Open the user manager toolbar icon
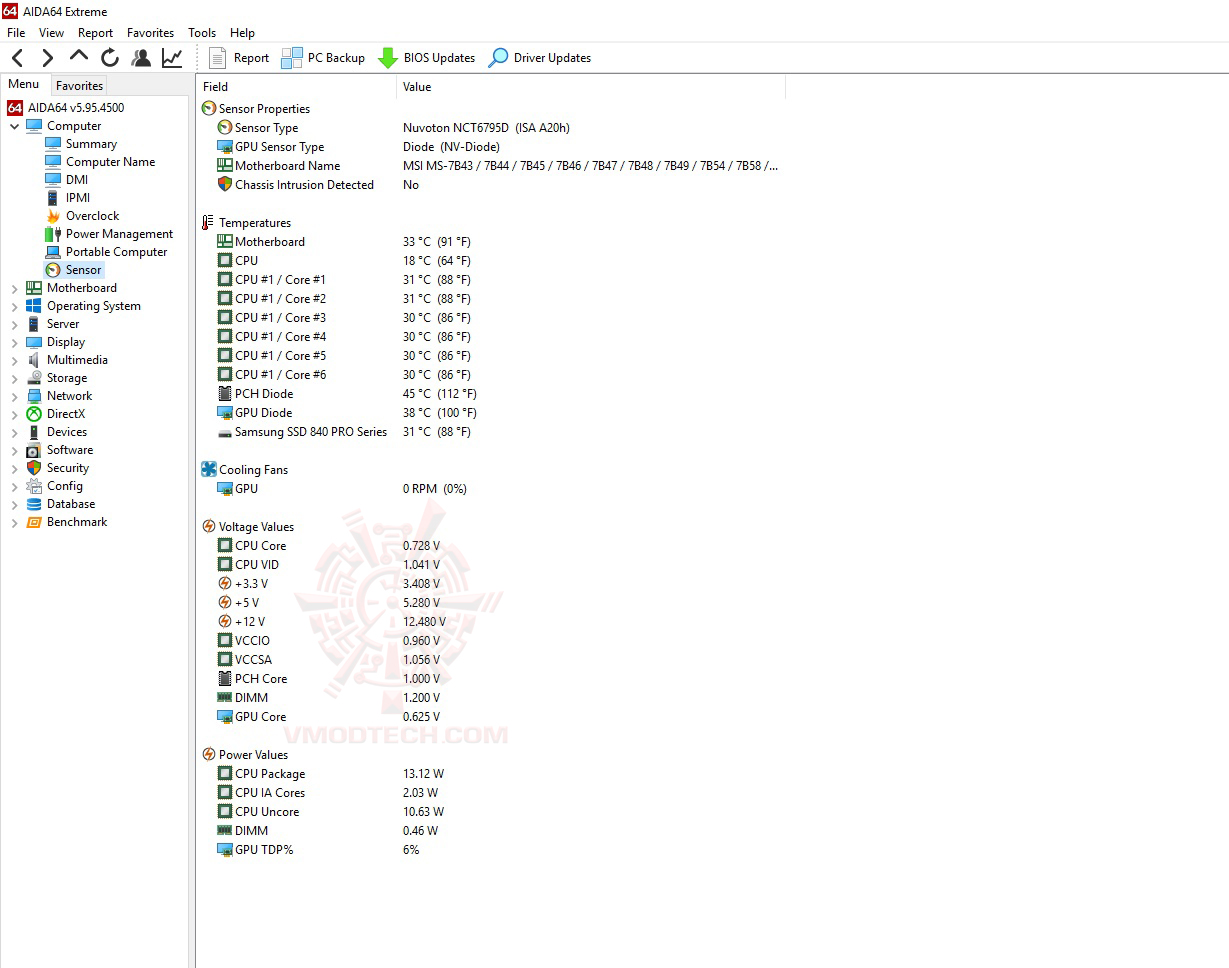Screen dimensions: 1229x968 pos(141,58)
